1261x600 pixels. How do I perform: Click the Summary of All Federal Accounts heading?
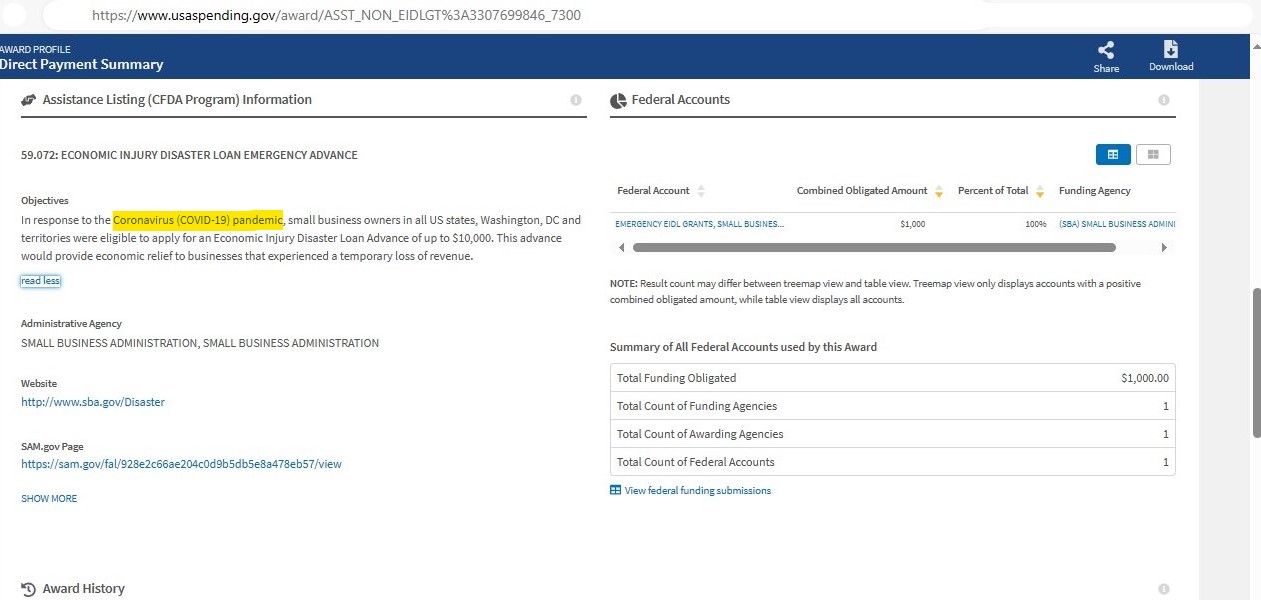pos(743,347)
